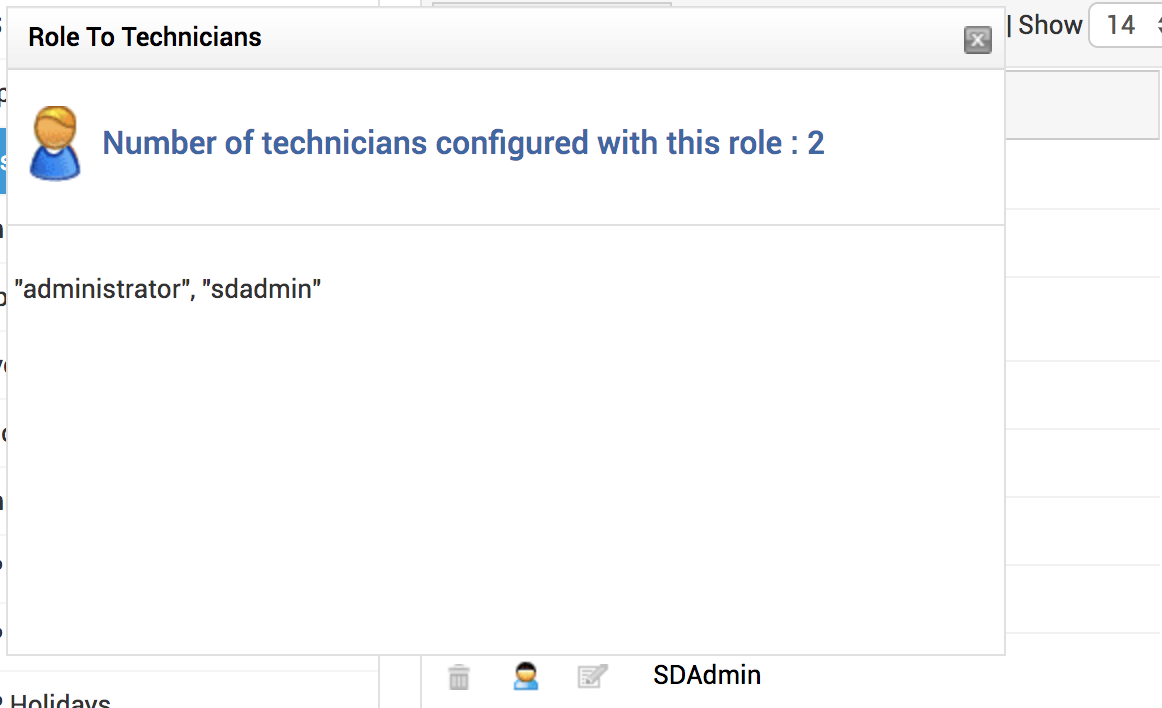This screenshot has height=708, width=1162.
Task: Click the edit pencil icon for SDAdmin
Action: click(x=592, y=677)
